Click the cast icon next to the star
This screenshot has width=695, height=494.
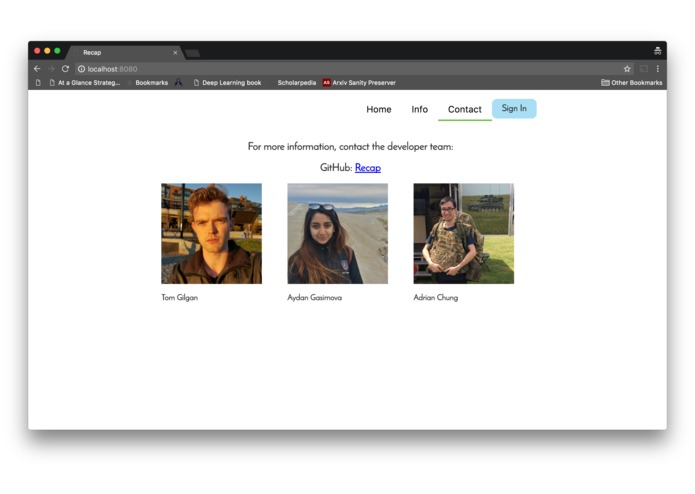tap(644, 69)
